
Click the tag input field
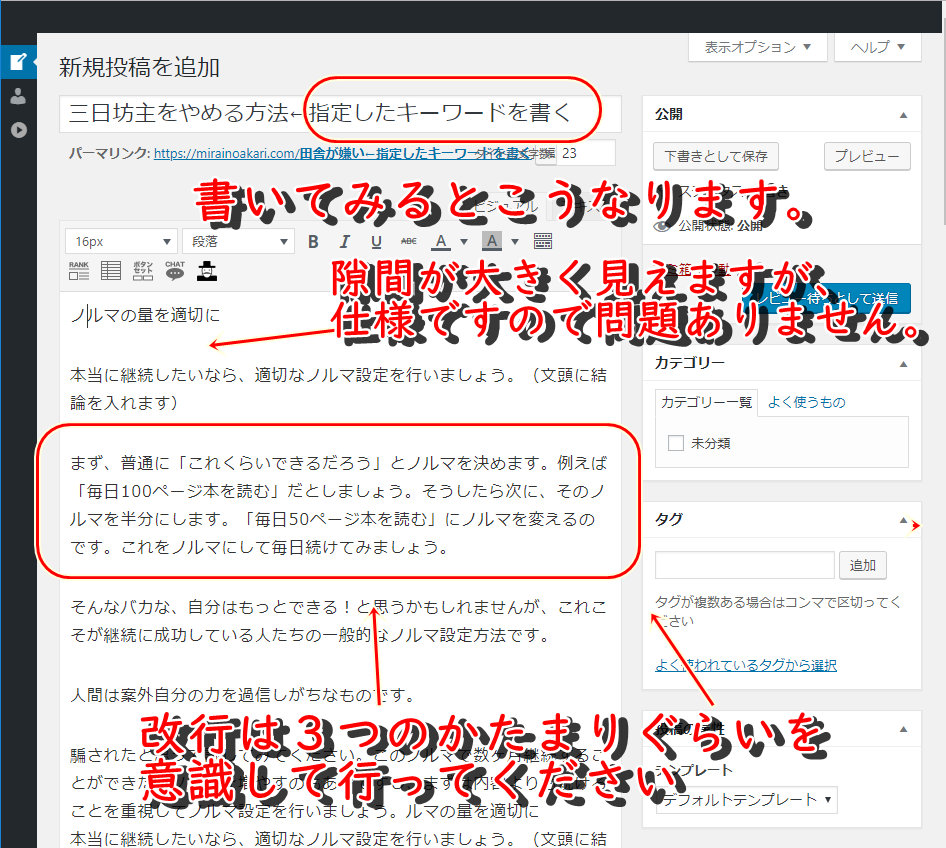click(744, 565)
